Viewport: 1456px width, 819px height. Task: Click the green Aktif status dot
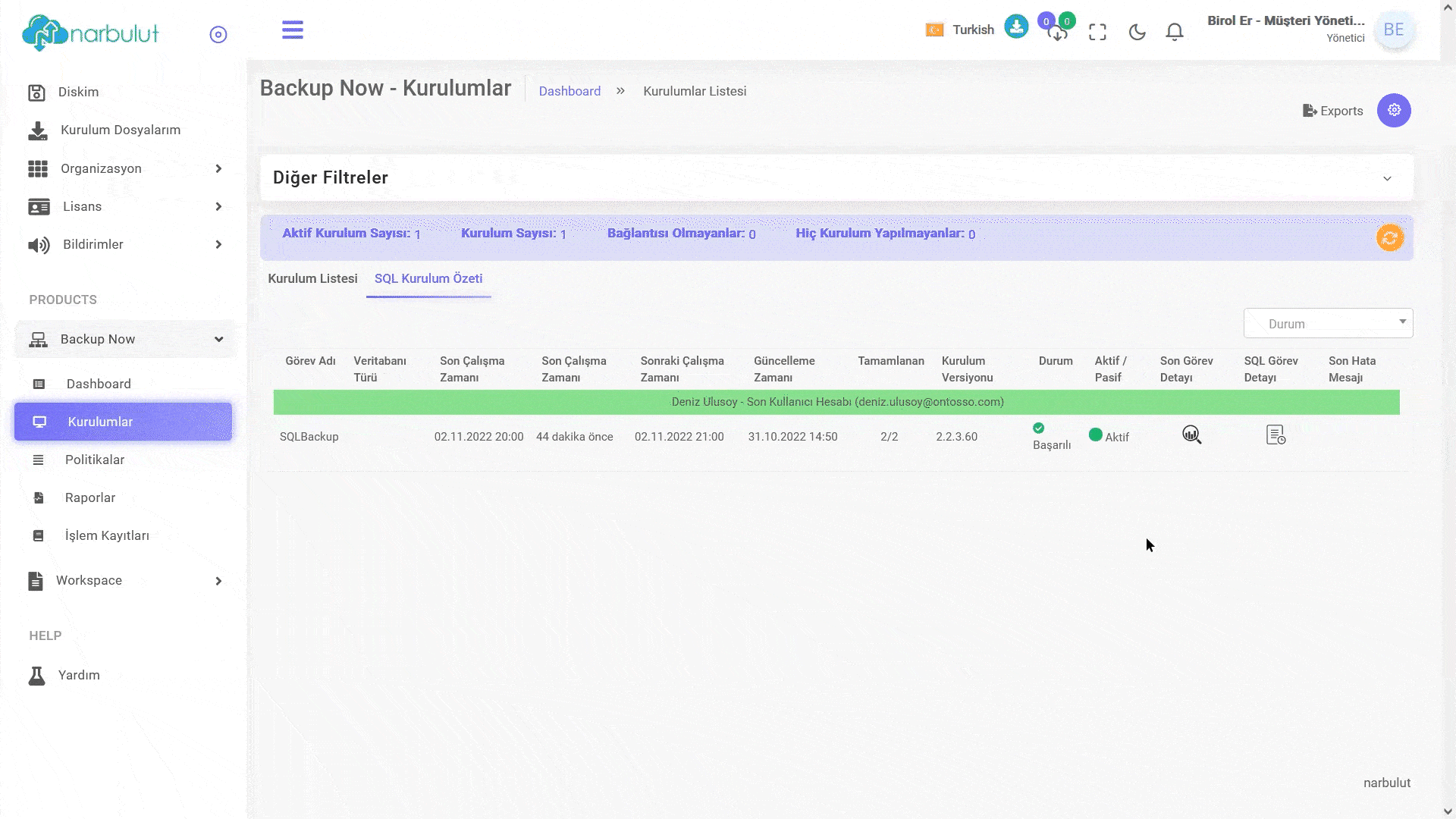click(1095, 435)
